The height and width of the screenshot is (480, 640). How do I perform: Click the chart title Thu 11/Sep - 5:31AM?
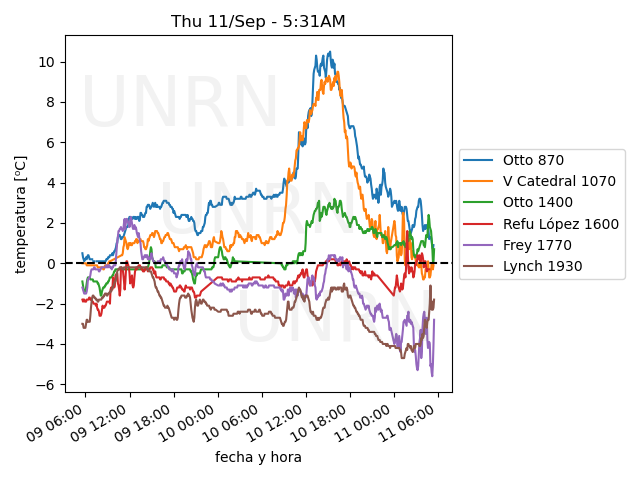click(x=258, y=21)
